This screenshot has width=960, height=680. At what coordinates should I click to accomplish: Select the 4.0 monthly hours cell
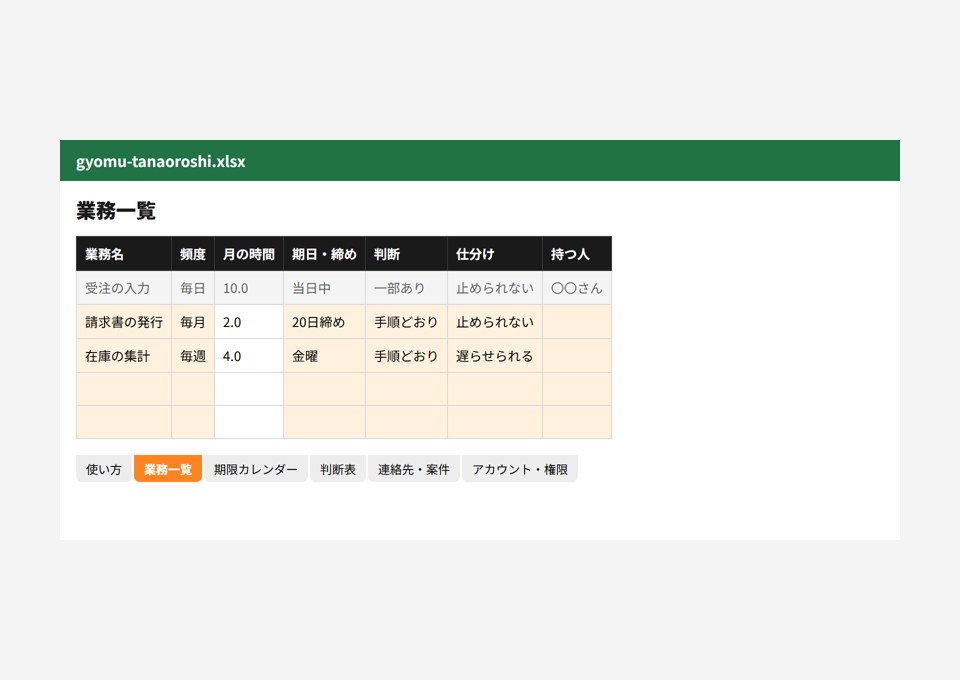point(249,356)
